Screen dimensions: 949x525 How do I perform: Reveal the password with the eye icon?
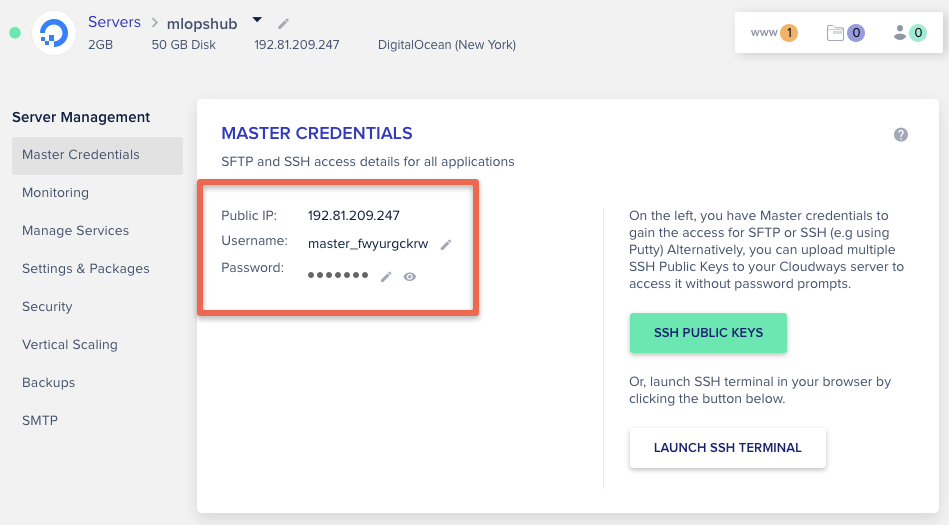[410, 277]
